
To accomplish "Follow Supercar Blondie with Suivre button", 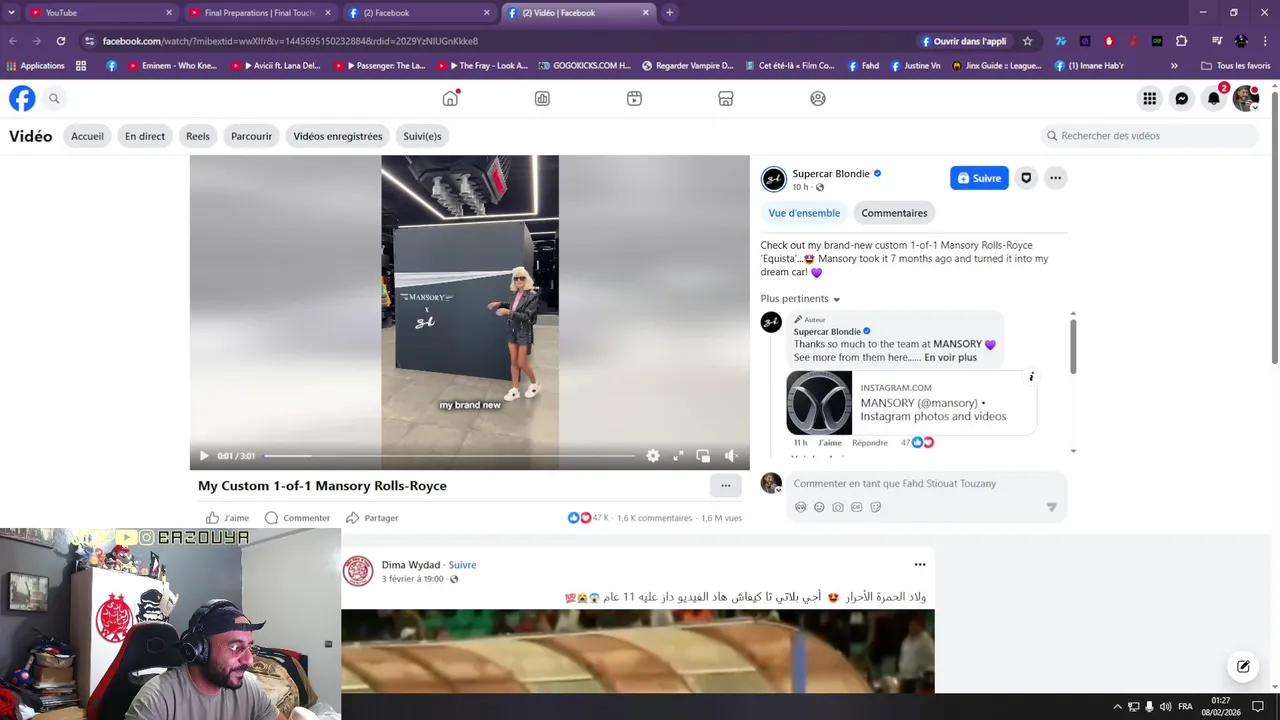I will pyautogui.click(x=979, y=178).
